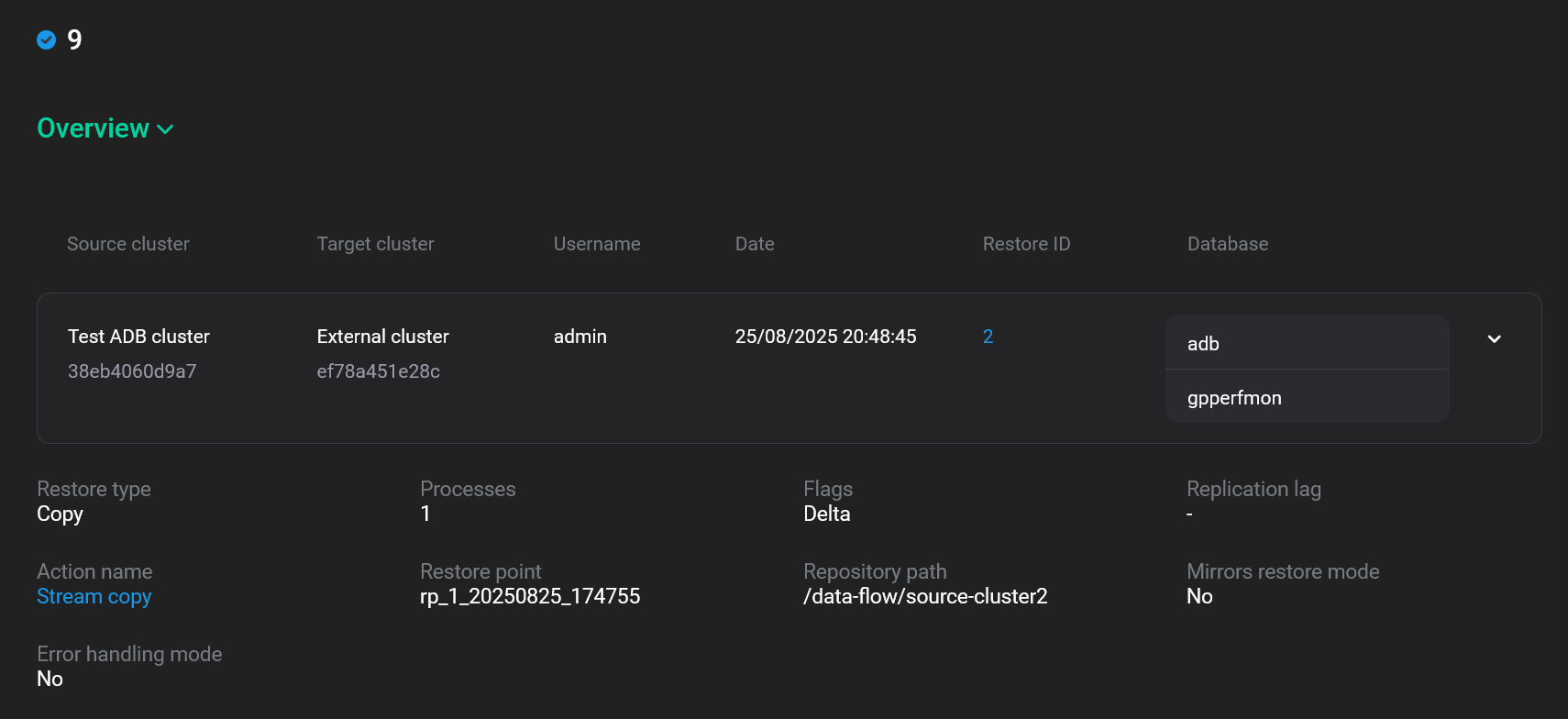Collapse the Overview section chevron
The width and height of the screenshot is (1568, 719).
click(x=166, y=129)
